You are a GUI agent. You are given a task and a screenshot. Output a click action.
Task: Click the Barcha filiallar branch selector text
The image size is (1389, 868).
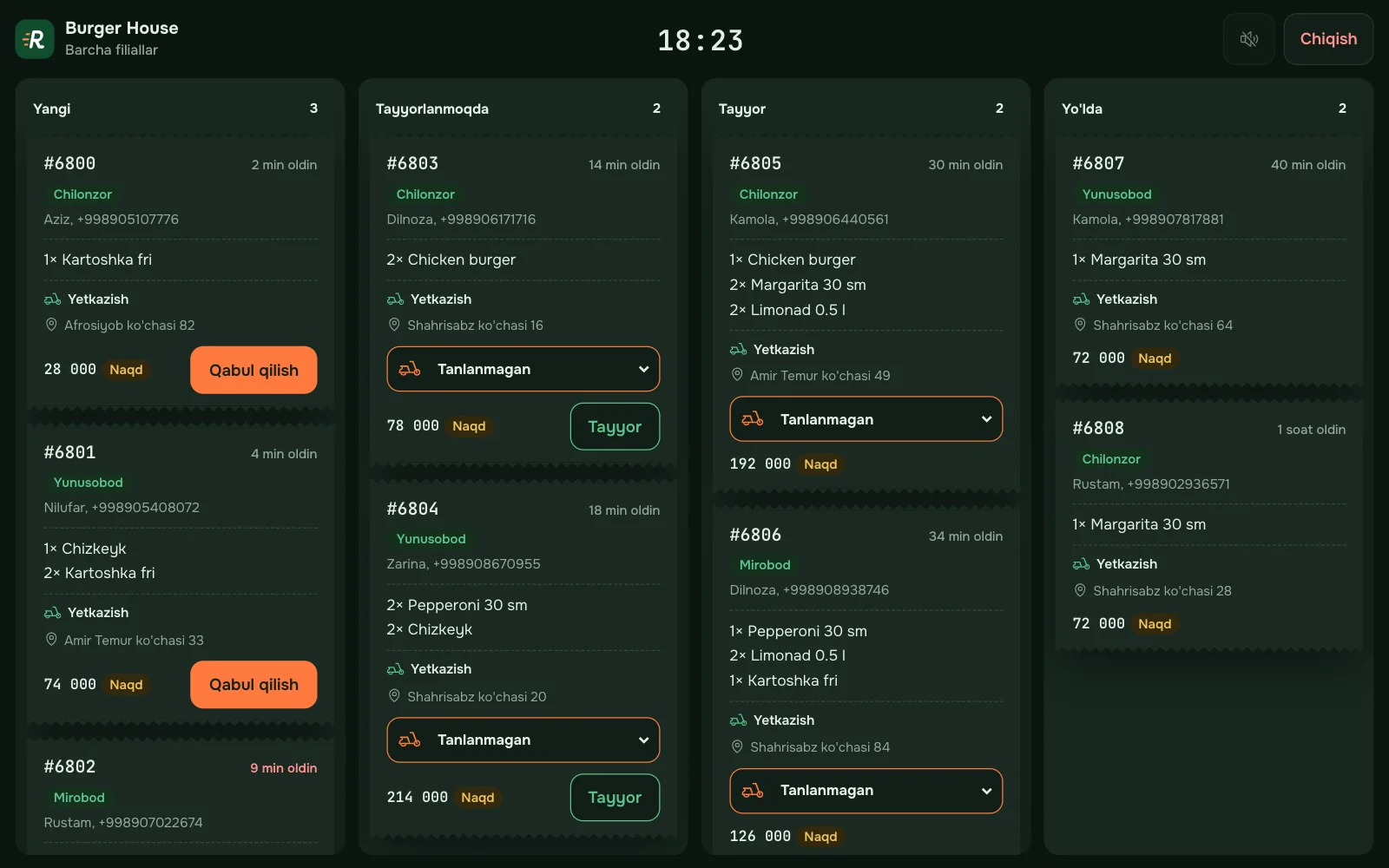point(111,50)
